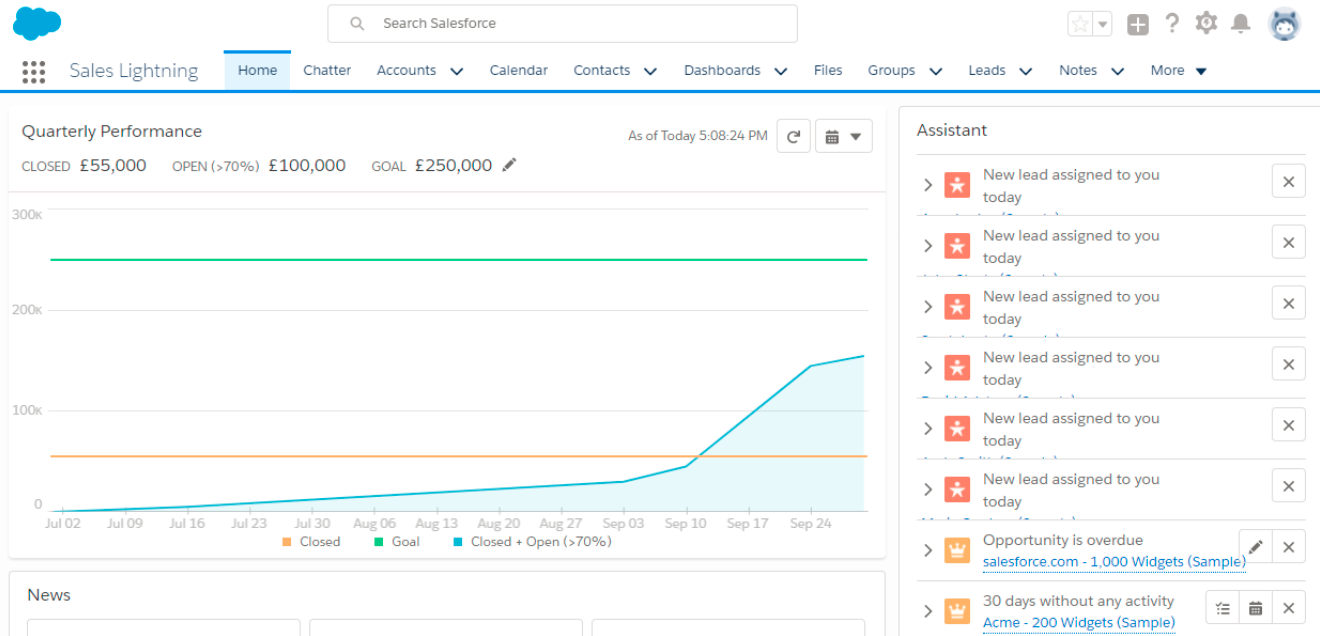Open the user profile avatar menu
1320x636 pixels.
(x=1285, y=24)
